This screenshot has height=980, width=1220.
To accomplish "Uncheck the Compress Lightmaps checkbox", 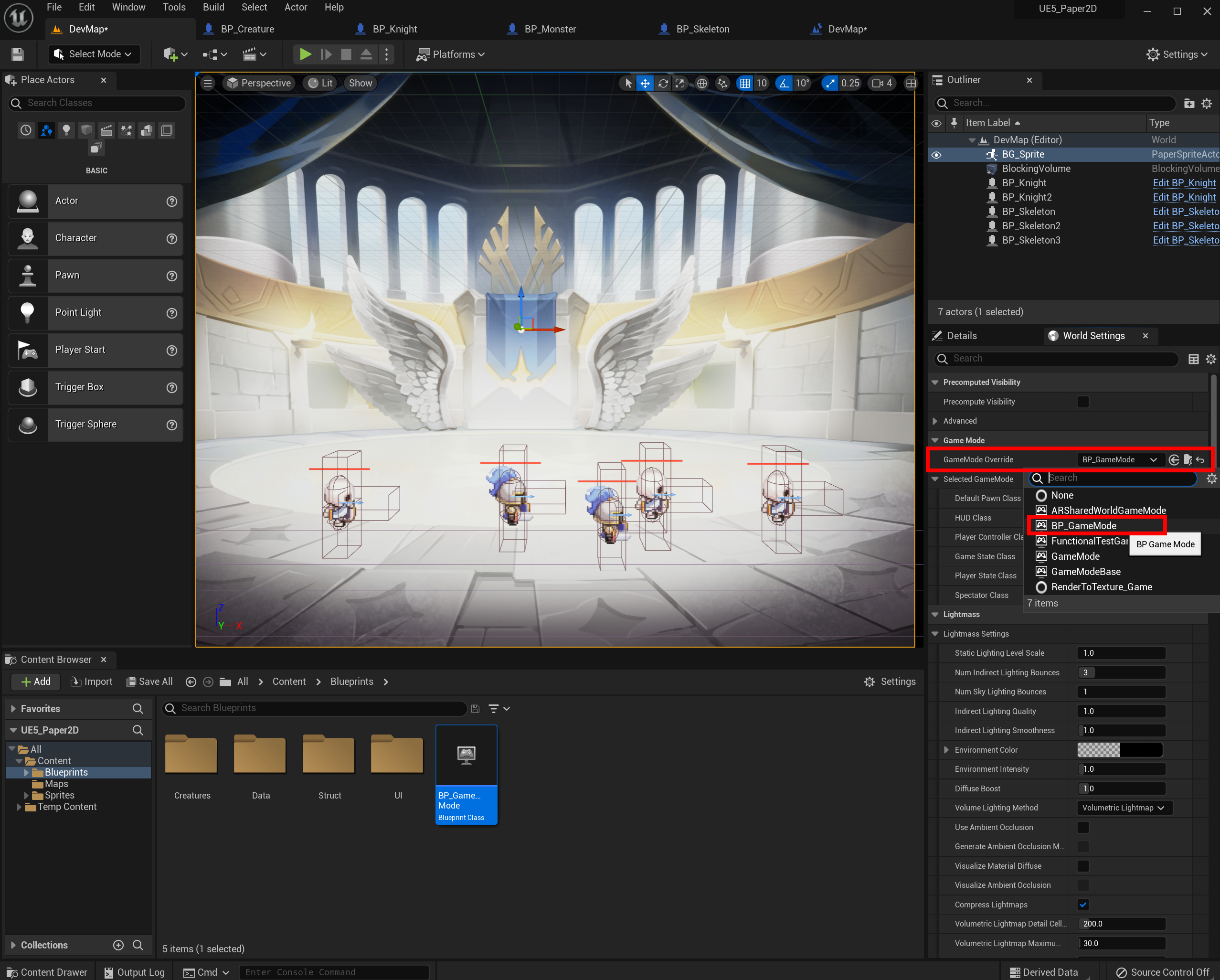I will [x=1083, y=904].
